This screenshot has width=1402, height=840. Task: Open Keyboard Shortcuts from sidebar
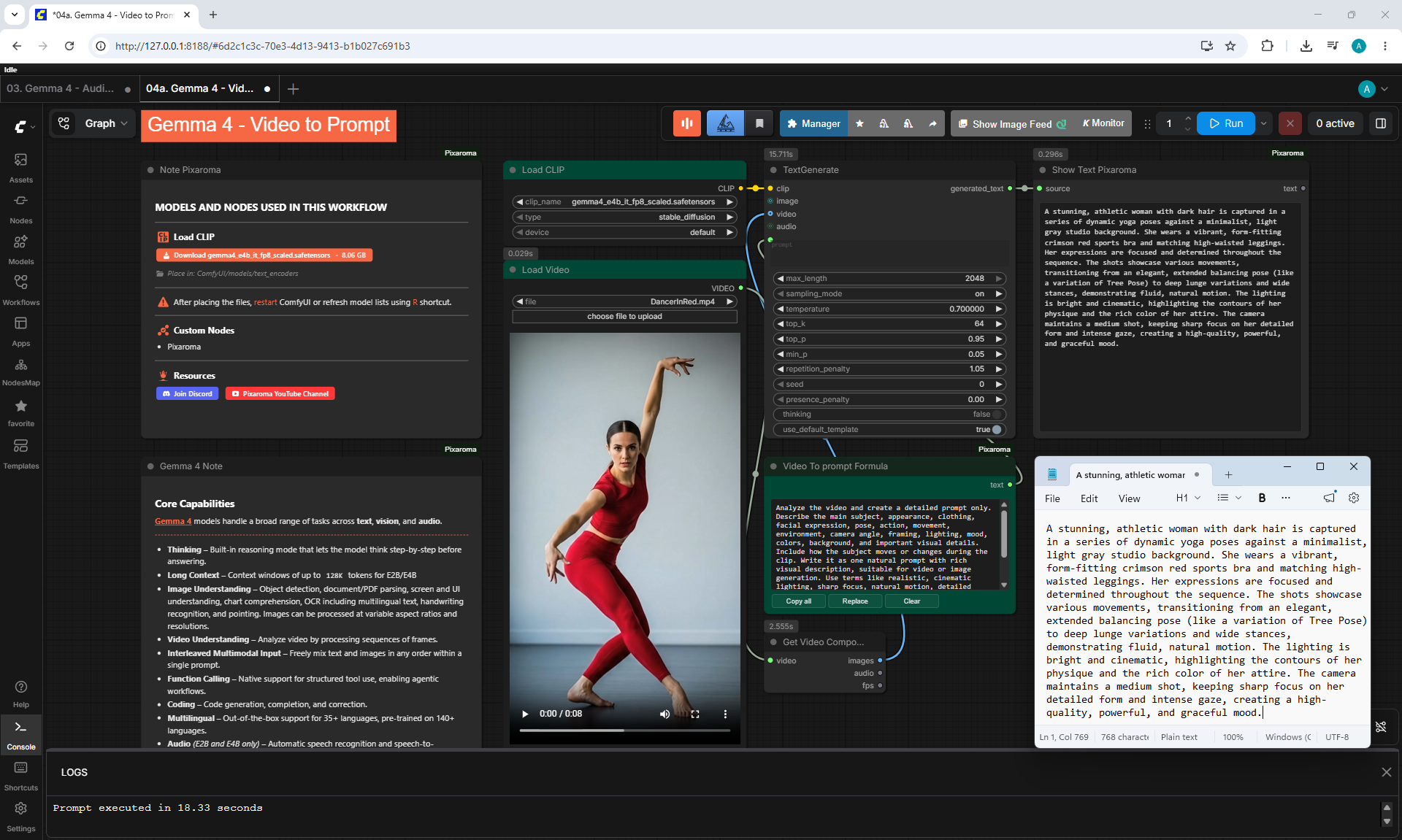(21, 776)
